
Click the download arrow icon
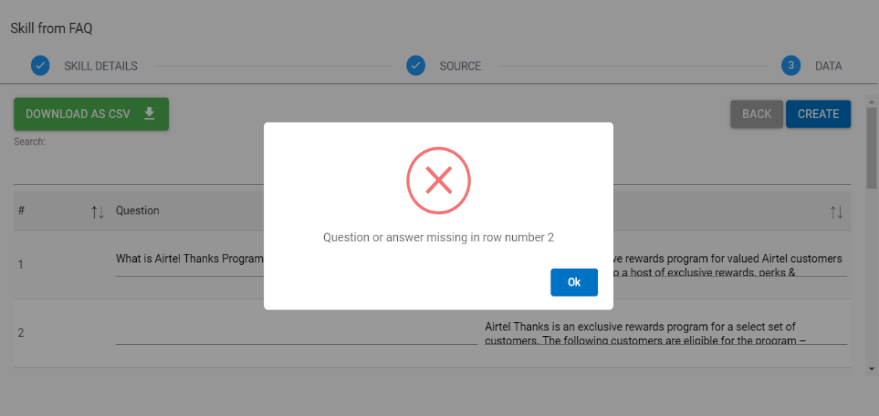coord(150,114)
